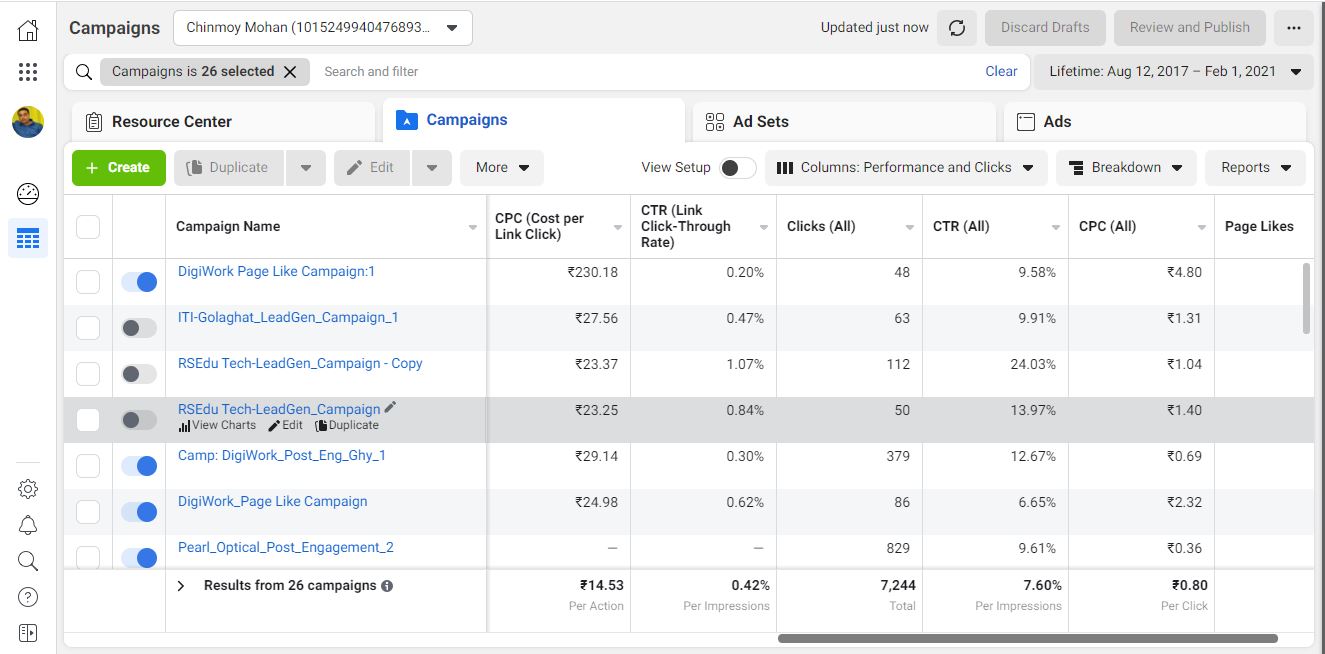Open Account Overview gauge icon
Image resolution: width=1325 pixels, height=654 pixels.
28,194
